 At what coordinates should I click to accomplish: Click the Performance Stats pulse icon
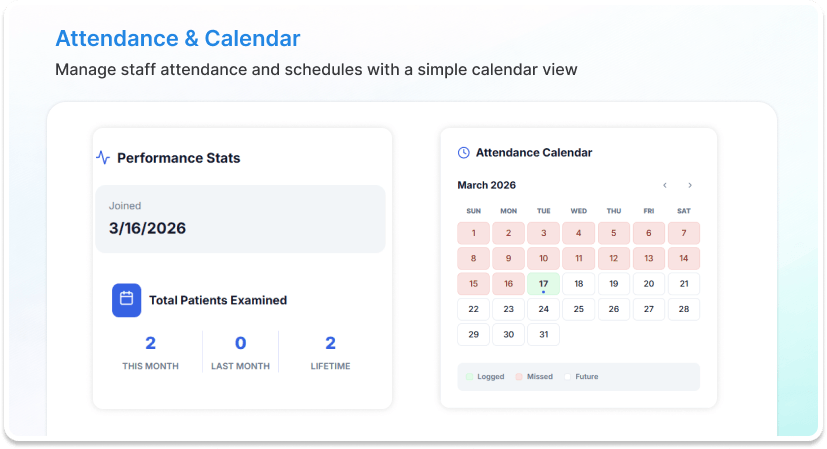point(103,158)
